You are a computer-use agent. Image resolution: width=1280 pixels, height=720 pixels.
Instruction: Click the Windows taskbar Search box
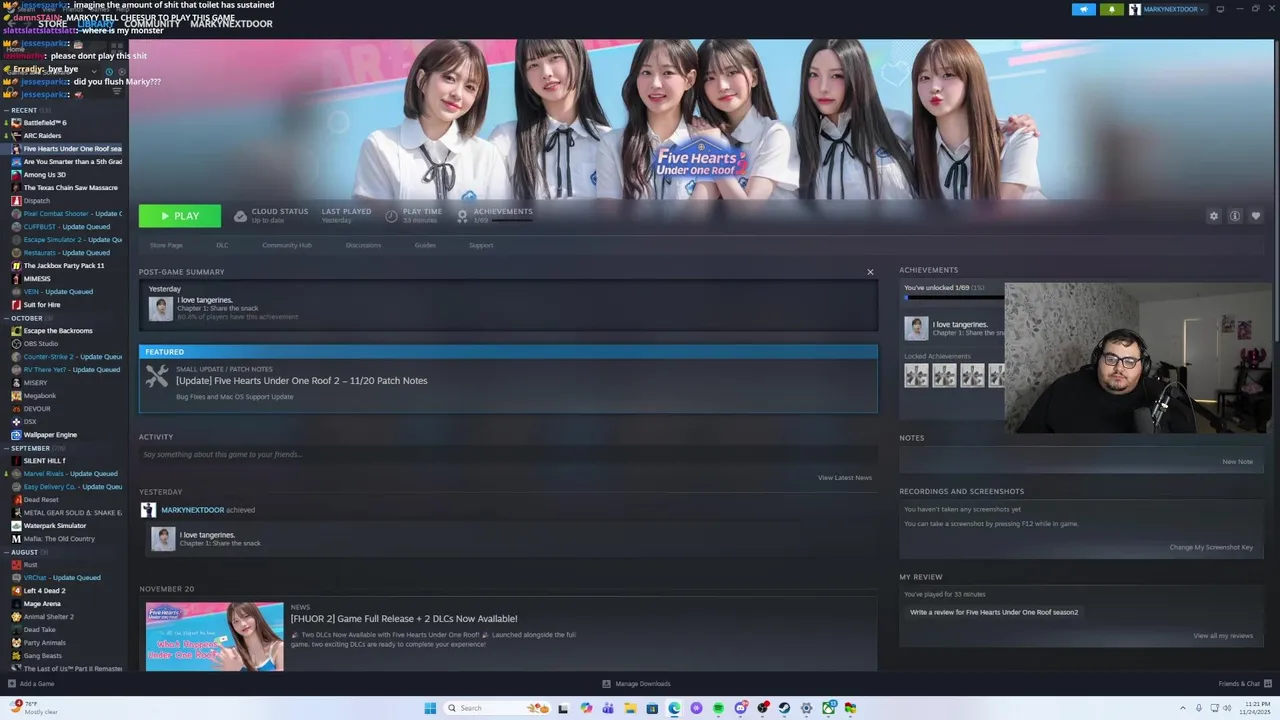[495, 708]
